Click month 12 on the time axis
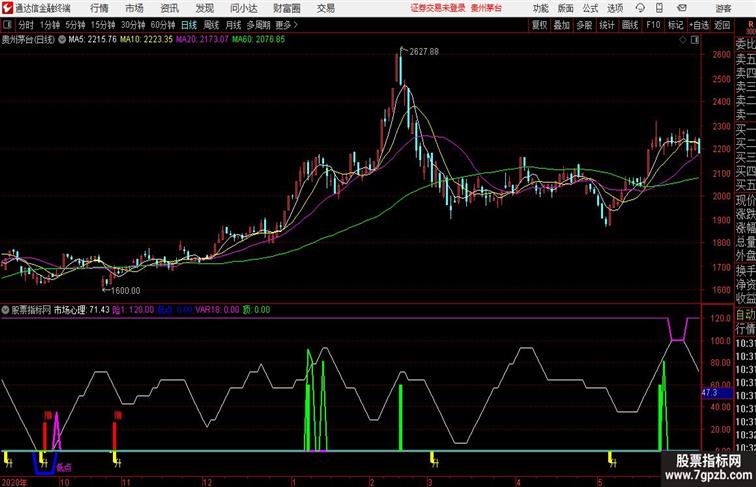This screenshot has height=487, width=756. pyautogui.click(x=207, y=482)
